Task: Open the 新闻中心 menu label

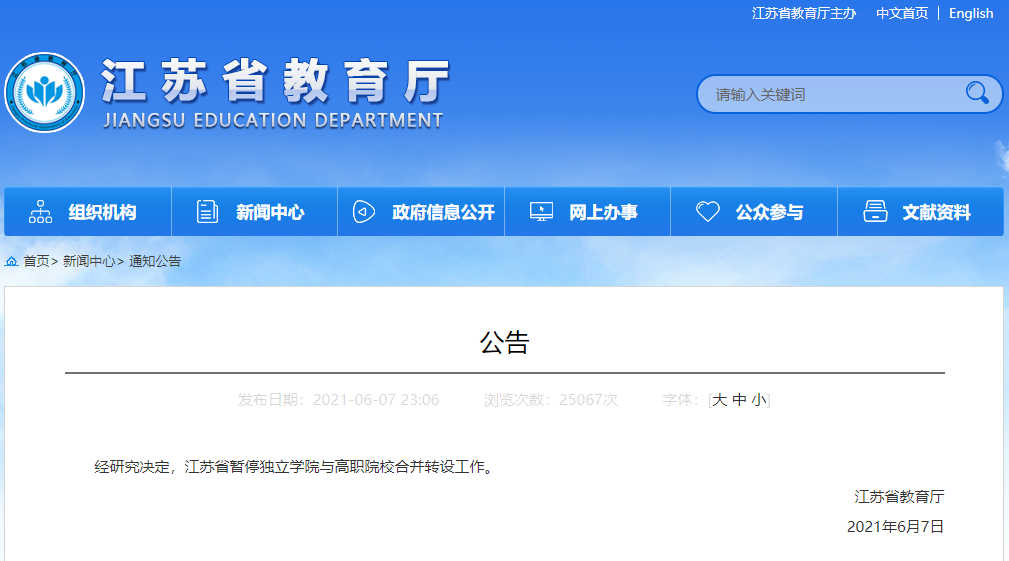Action: point(270,212)
